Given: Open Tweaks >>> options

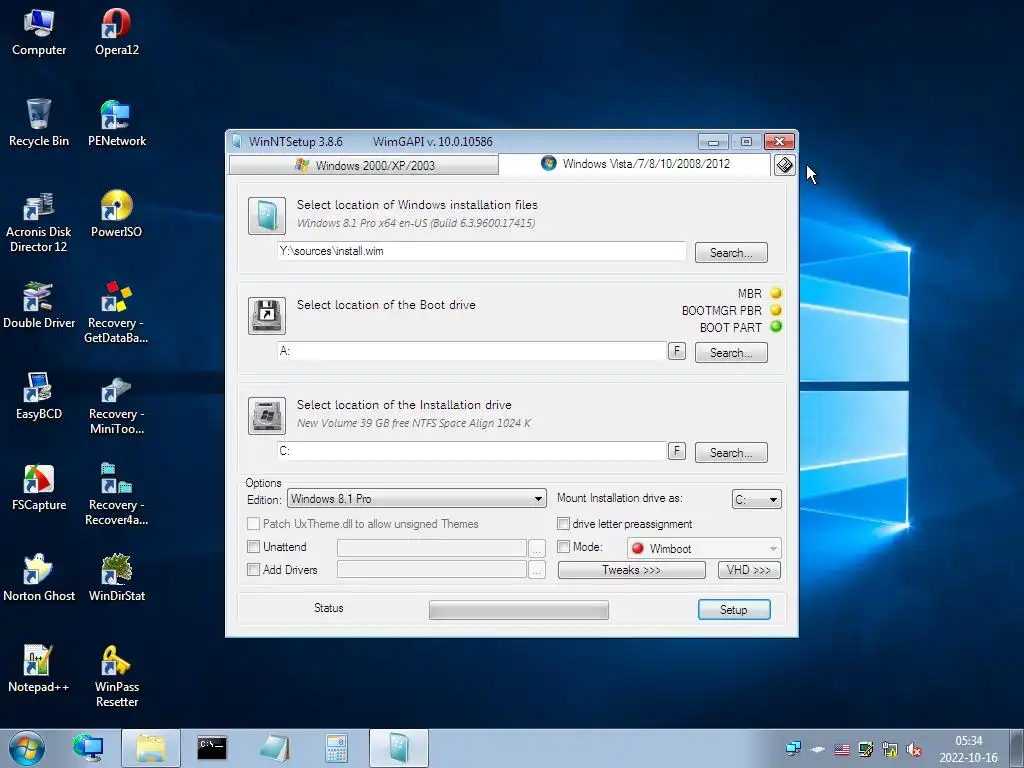Looking at the screenshot, I should tap(632, 570).
